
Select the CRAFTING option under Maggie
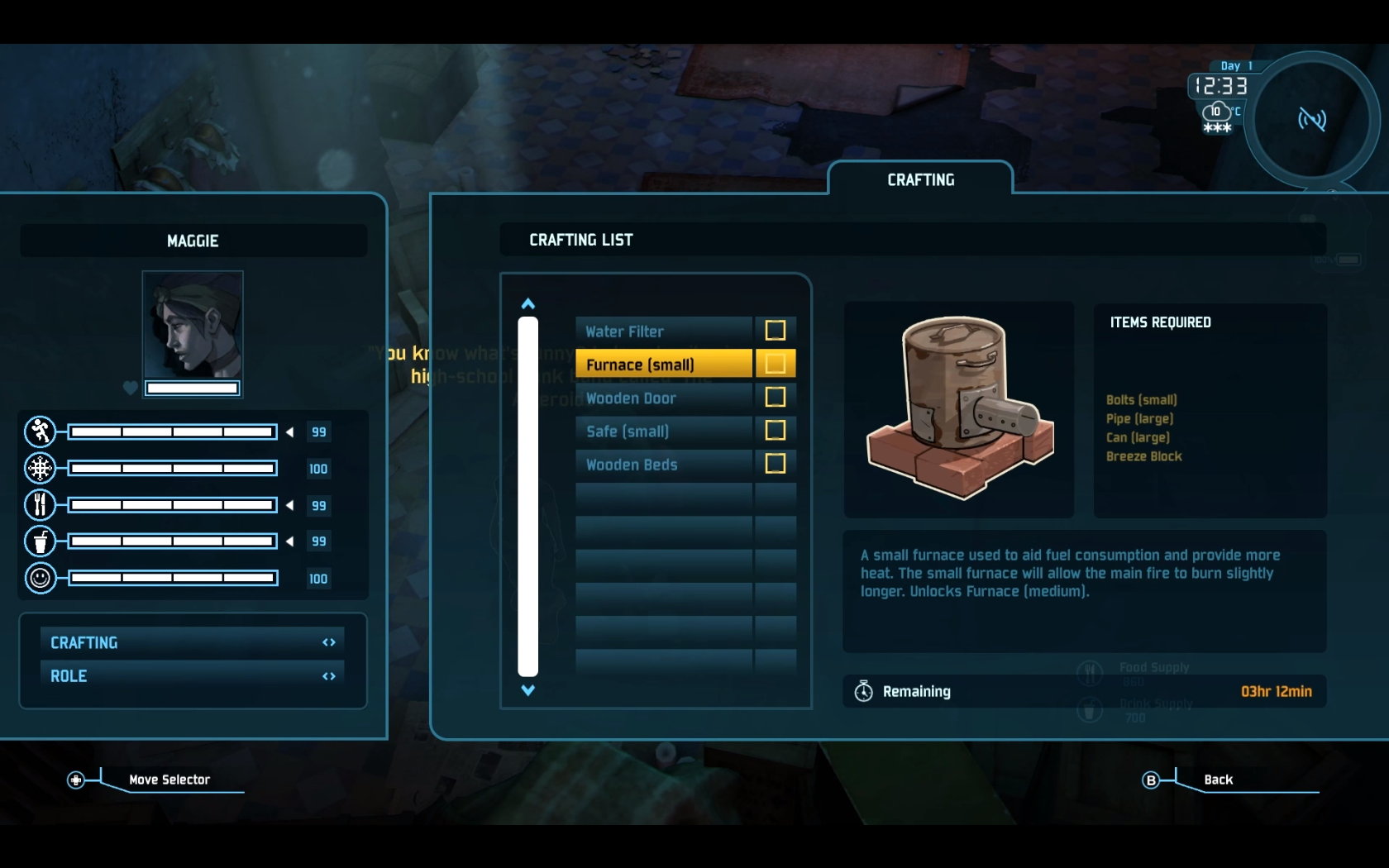193,642
